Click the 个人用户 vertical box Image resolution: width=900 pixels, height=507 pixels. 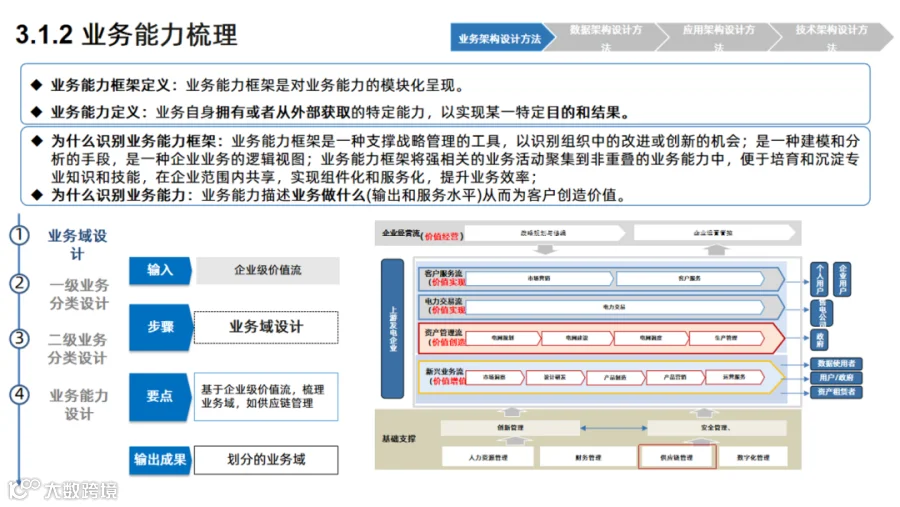point(820,279)
